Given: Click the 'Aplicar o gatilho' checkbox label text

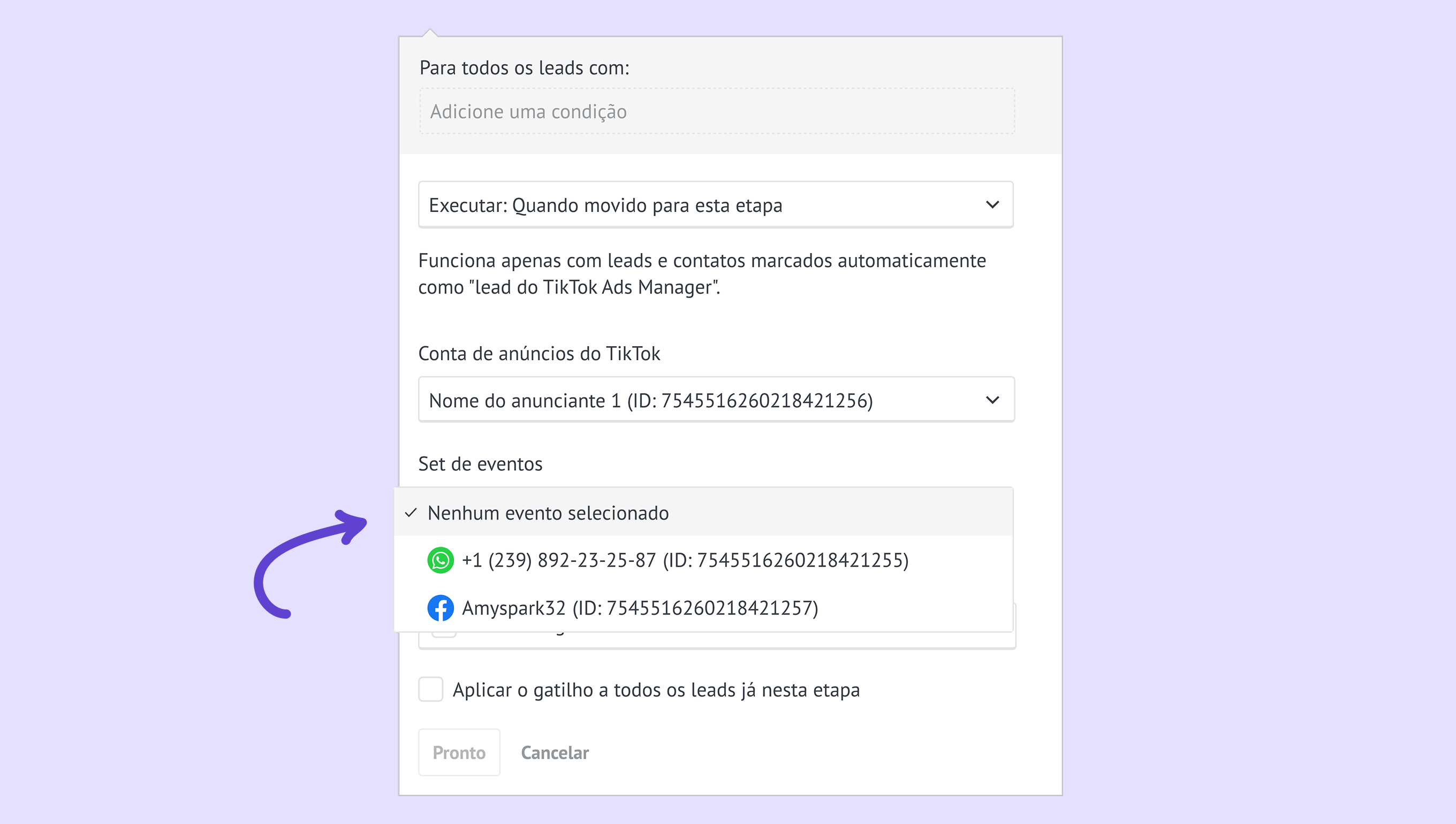Looking at the screenshot, I should coord(656,690).
